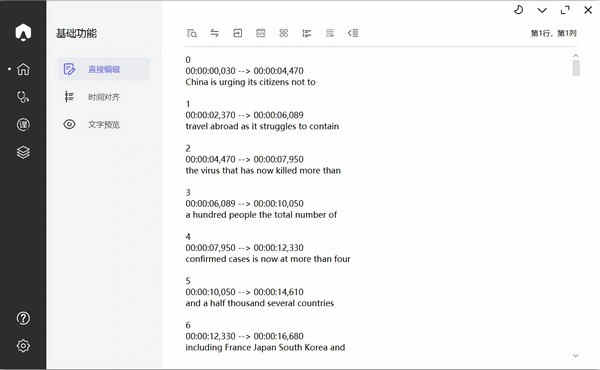Open settings gear in dark sidebar
Viewport: 600px width, 370px height.
coord(23,346)
